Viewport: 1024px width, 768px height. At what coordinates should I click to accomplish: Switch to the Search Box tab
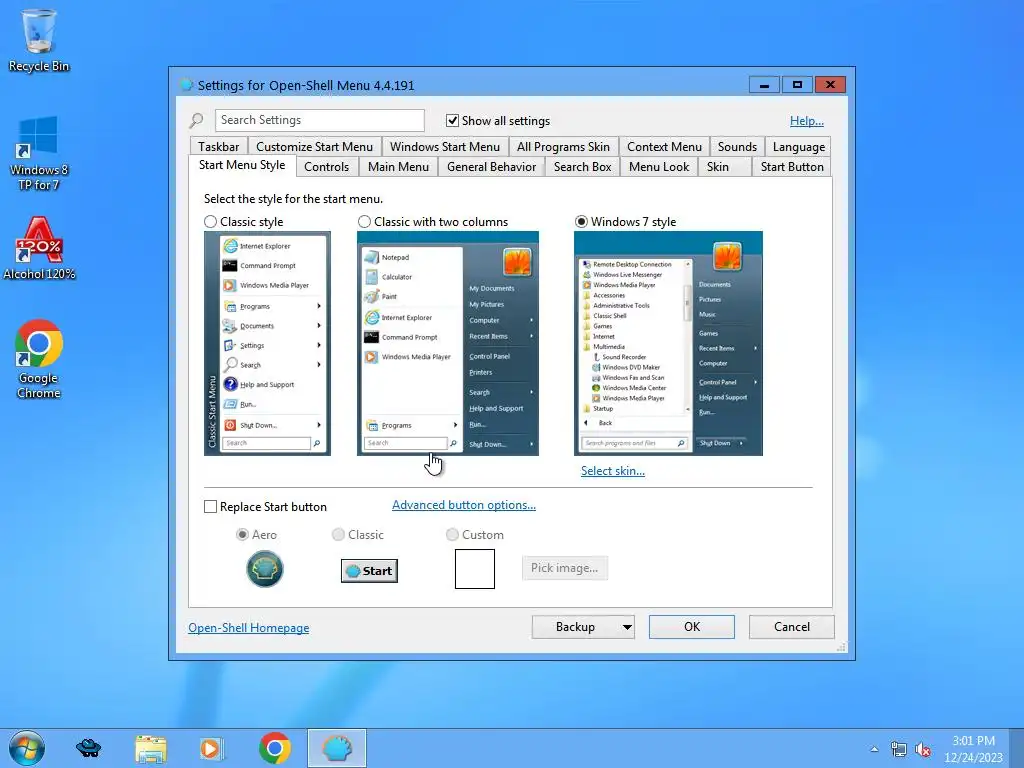coord(583,167)
